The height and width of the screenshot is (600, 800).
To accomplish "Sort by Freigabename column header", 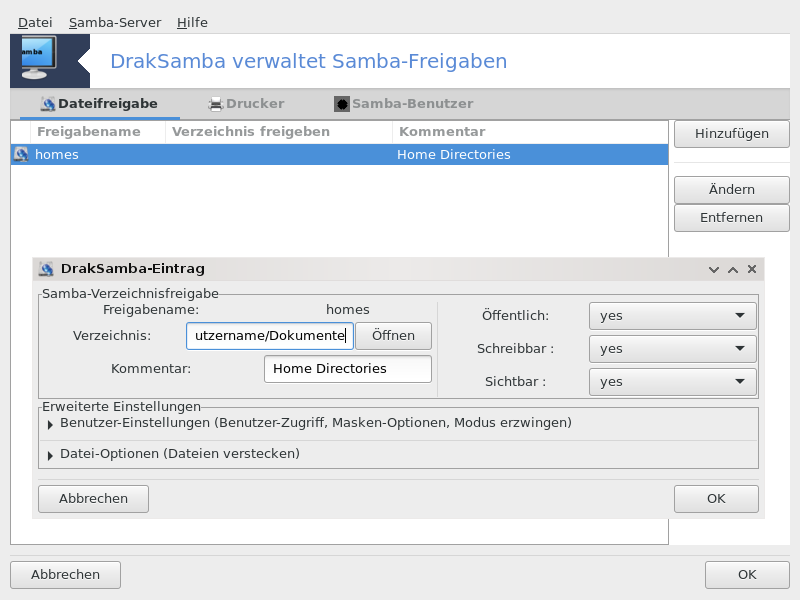I will [98, 132].
